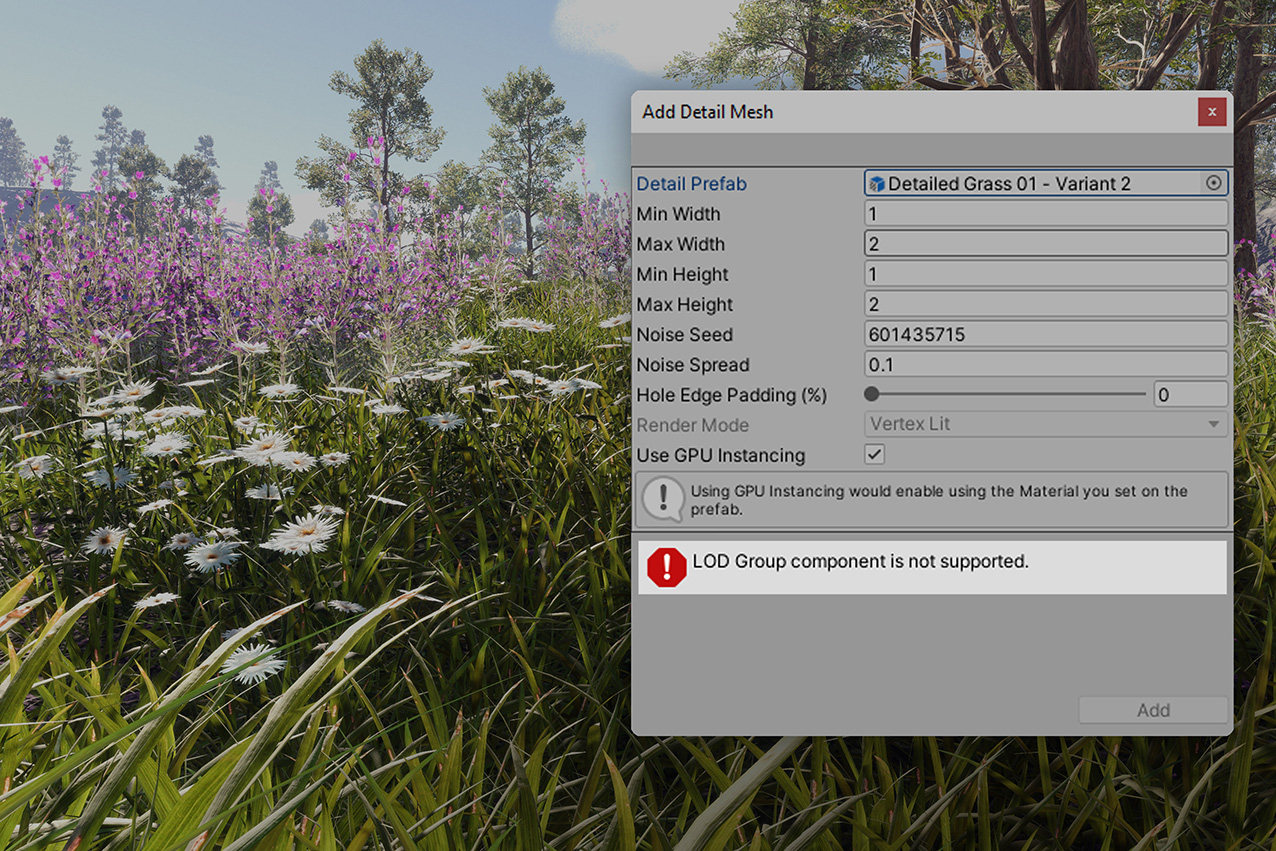Click the Detail Prefab label

click(691, 184)
